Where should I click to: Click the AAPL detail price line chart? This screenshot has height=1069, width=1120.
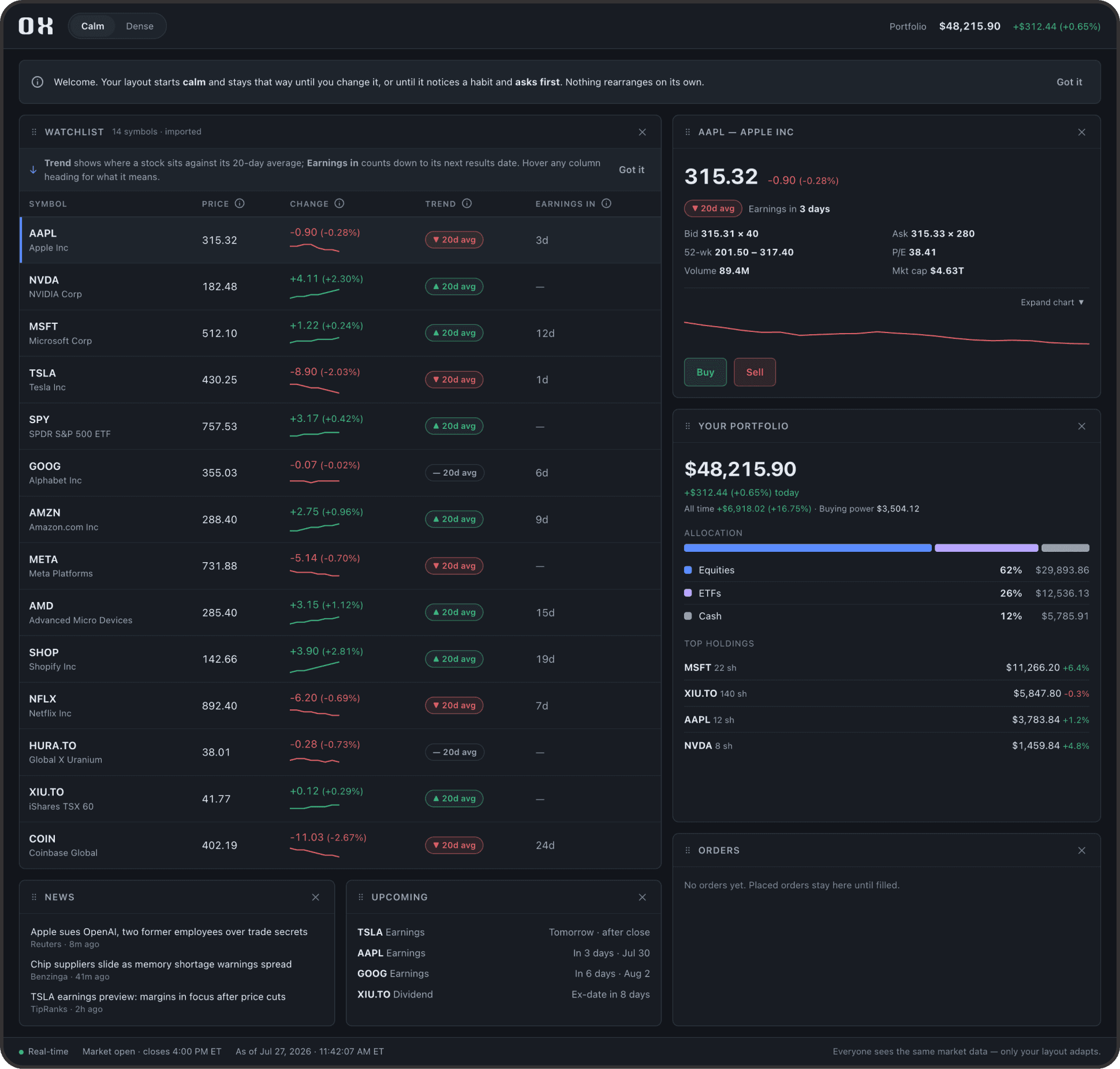click(x=887, y=333)
